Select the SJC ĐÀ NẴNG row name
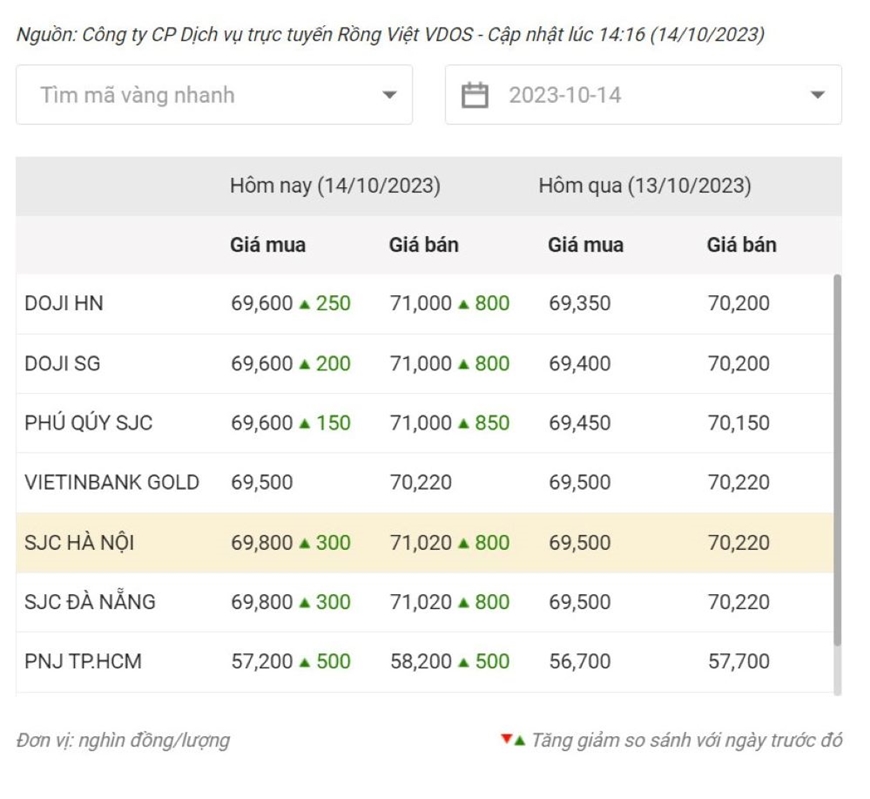Viewport: 870px width, 799px height. pos(90,601)
